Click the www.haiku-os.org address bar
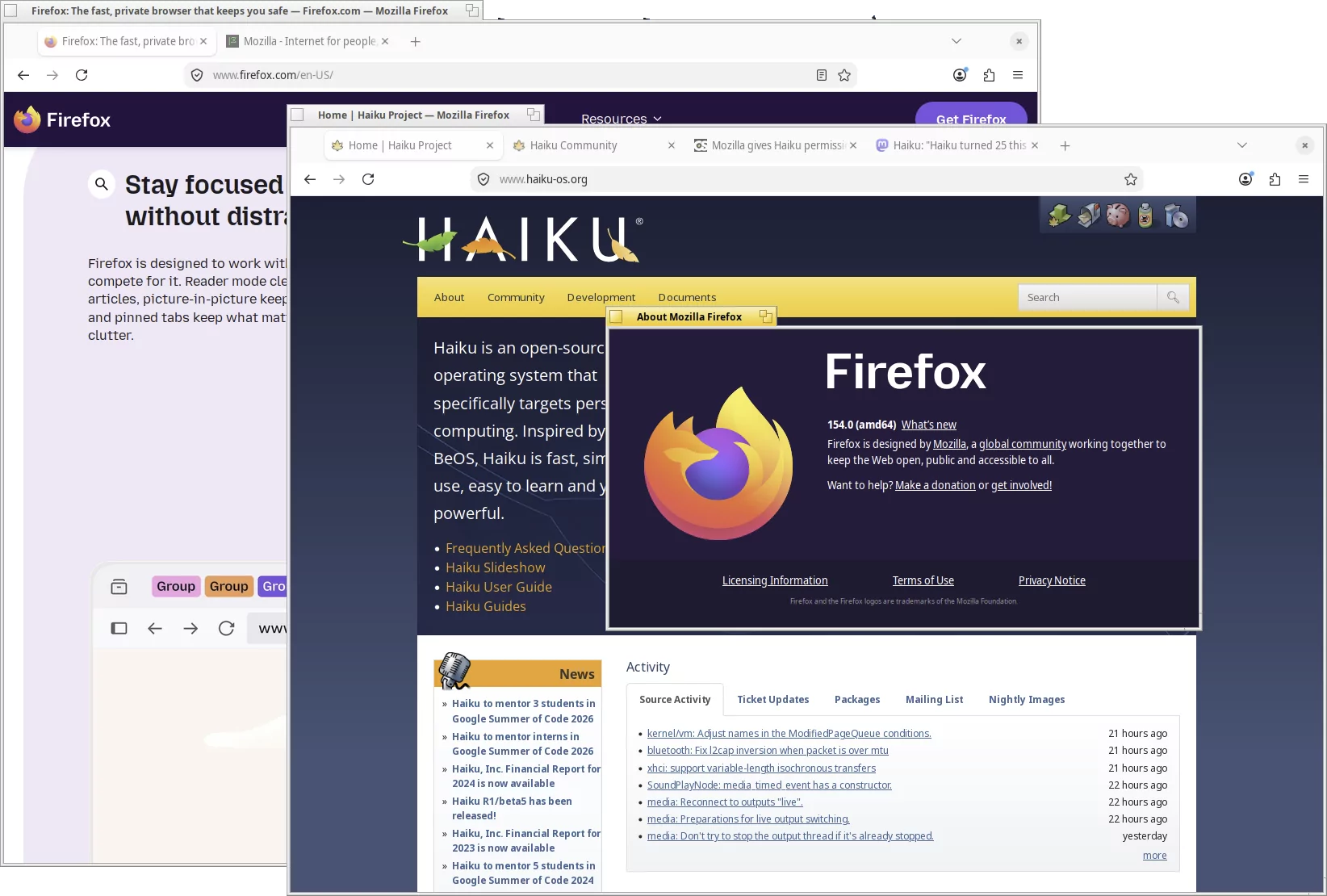1327x896 pixels. tap(807, 179)
